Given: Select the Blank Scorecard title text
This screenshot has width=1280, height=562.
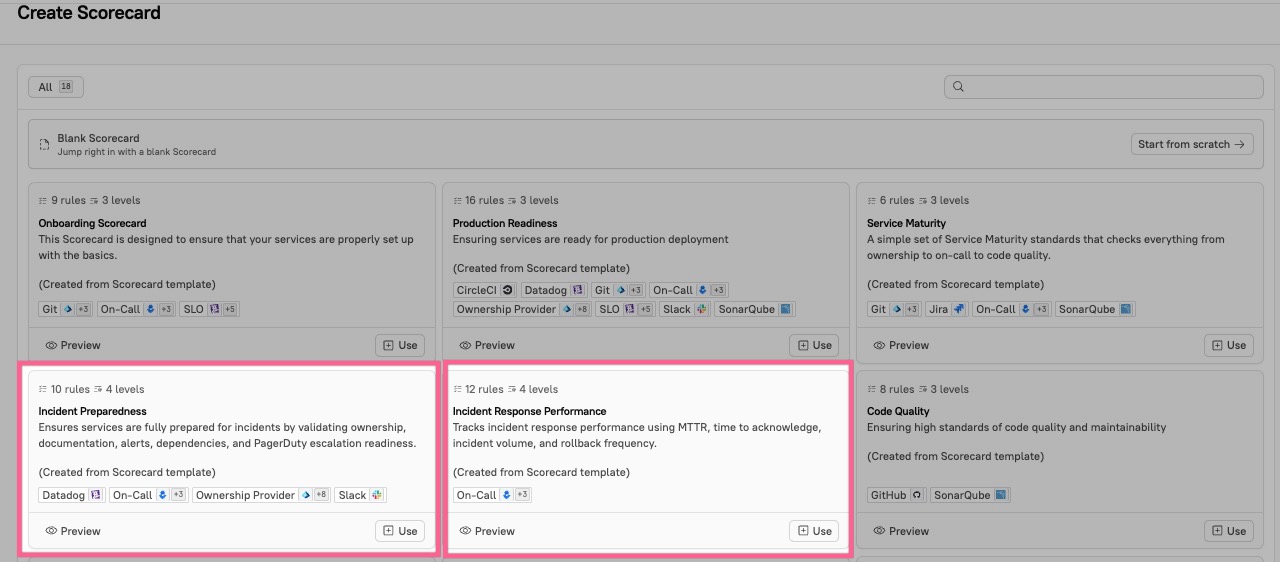Looking at the screenshot, I should (x=98, y=138).
